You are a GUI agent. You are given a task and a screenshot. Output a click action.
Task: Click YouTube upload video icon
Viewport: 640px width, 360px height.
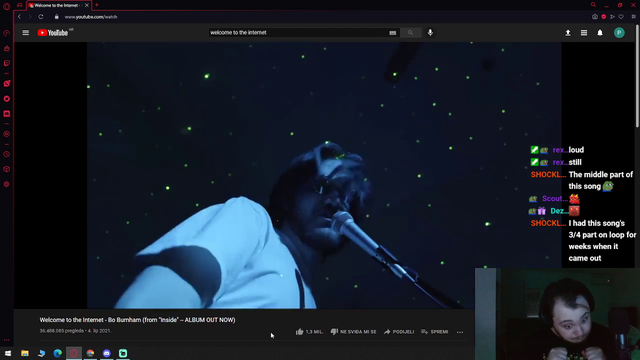pyautogui.click(x=568, y=33)
